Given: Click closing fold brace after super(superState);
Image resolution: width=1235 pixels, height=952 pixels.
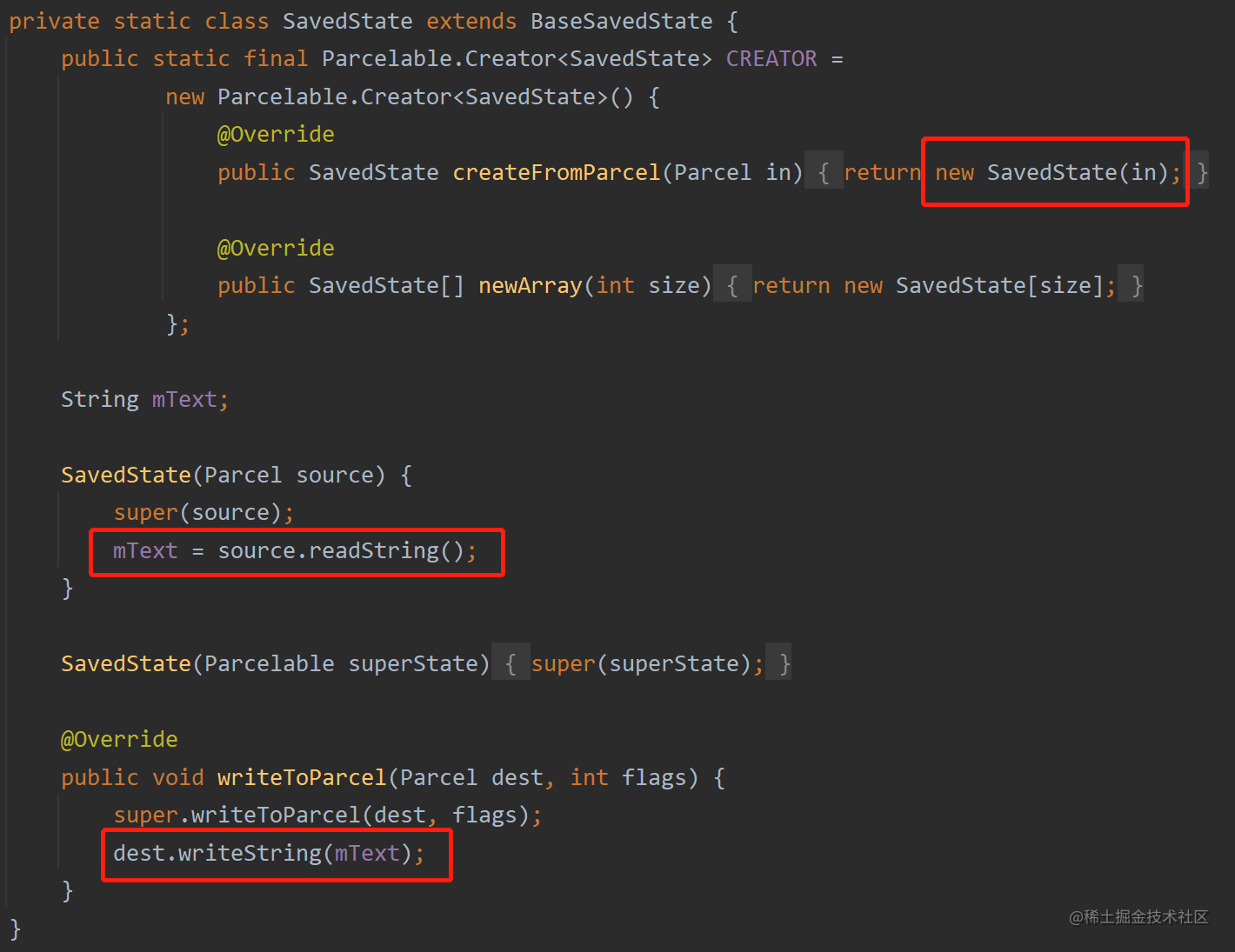Looking at the screenshot, I should (784, 664).
